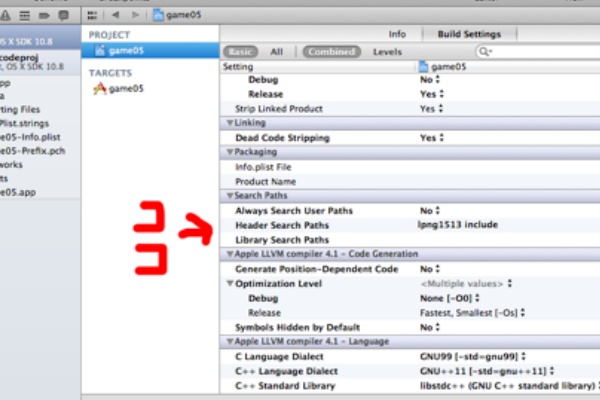This screenshot has height=400, width=600.
Task: Go forward with the right arrow
Action: [136, 16]
